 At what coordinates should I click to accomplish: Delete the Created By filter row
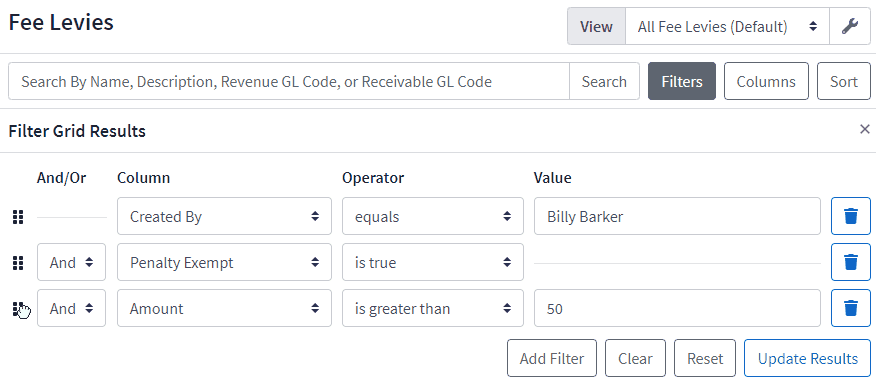(x=851, y=216)
